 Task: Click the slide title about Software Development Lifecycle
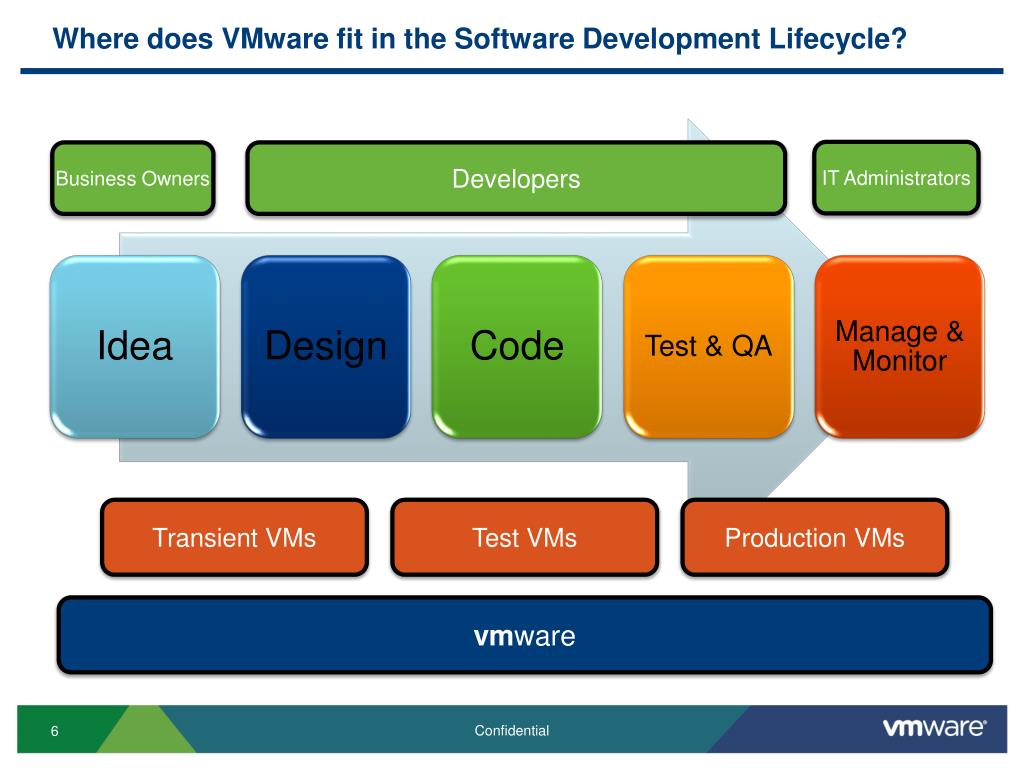(x=479, y=39)
